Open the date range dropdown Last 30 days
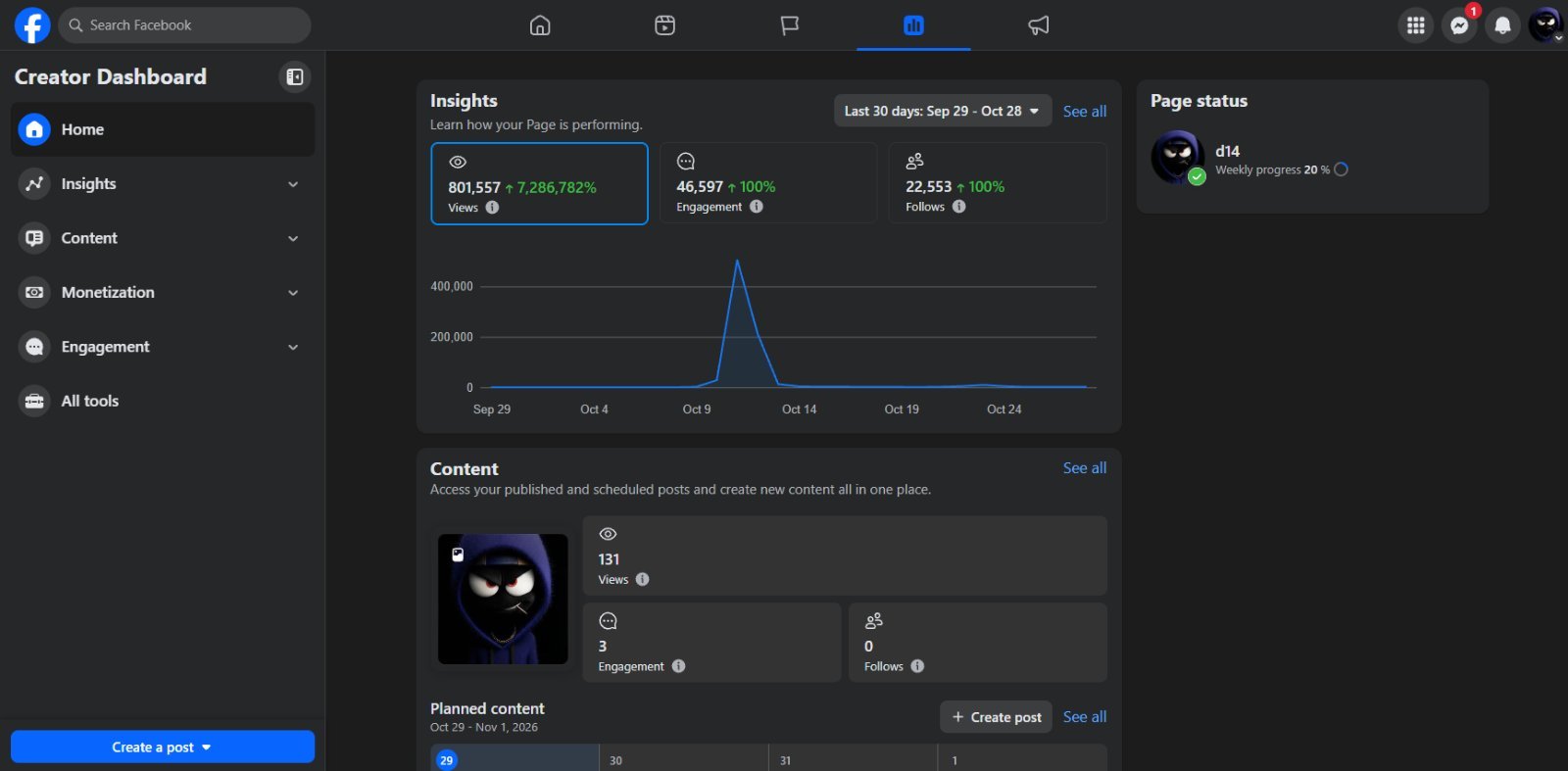Image resolution: width=1568 pixels, height=771 pixels. click(943, 111)
